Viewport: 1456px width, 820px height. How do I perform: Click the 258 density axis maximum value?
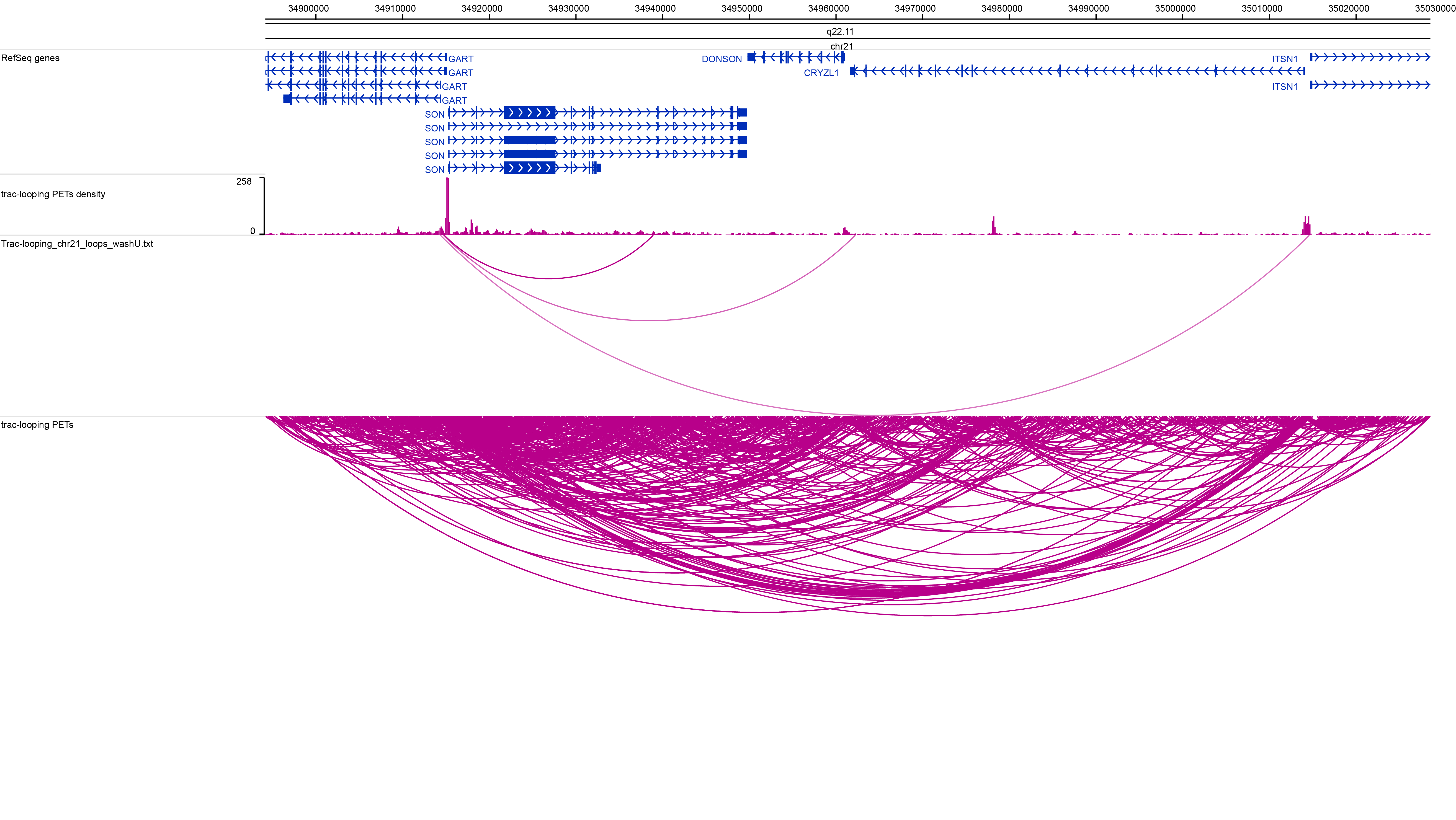coord(244,181)
